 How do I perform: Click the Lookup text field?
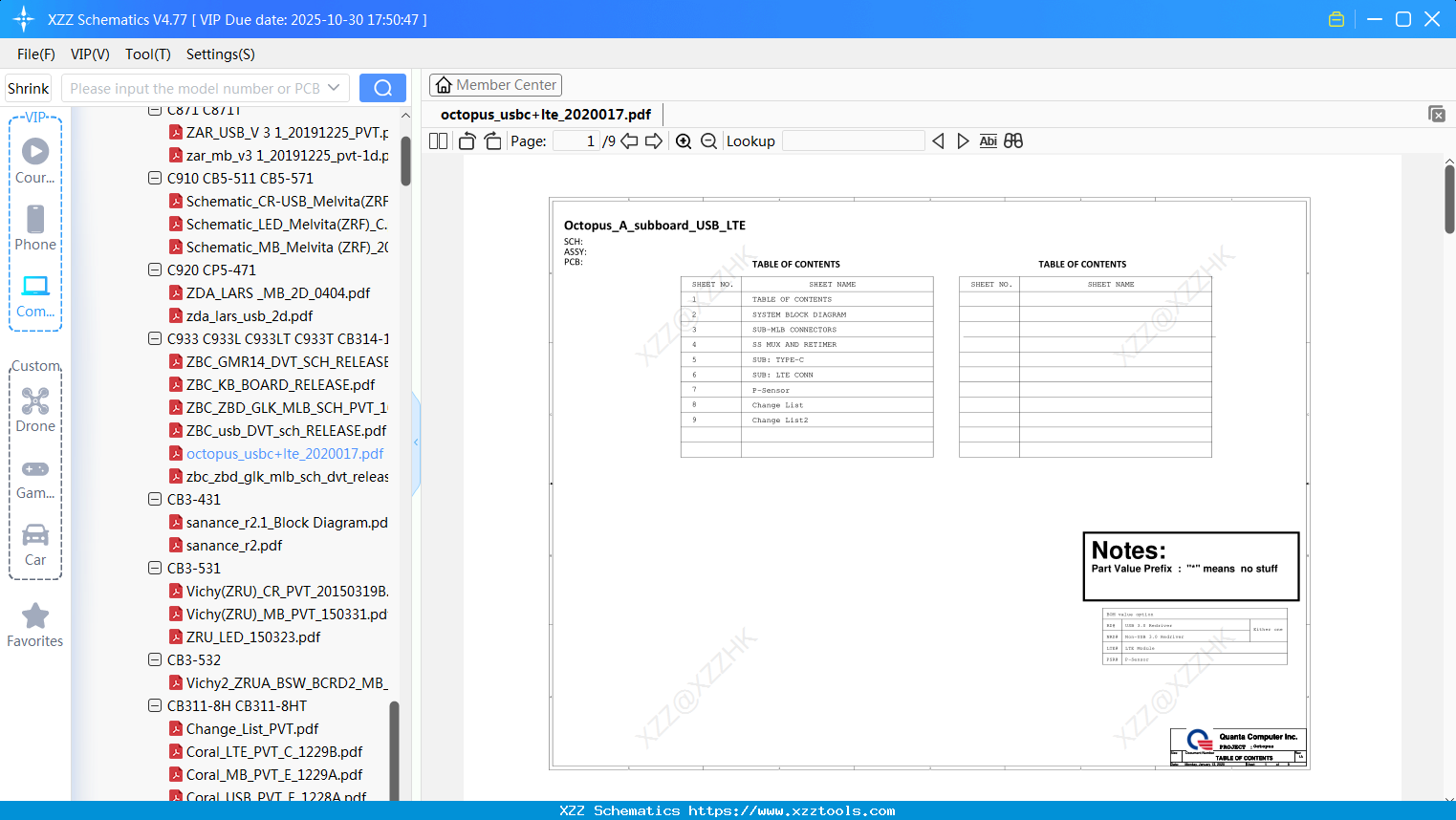coord(854,140)
